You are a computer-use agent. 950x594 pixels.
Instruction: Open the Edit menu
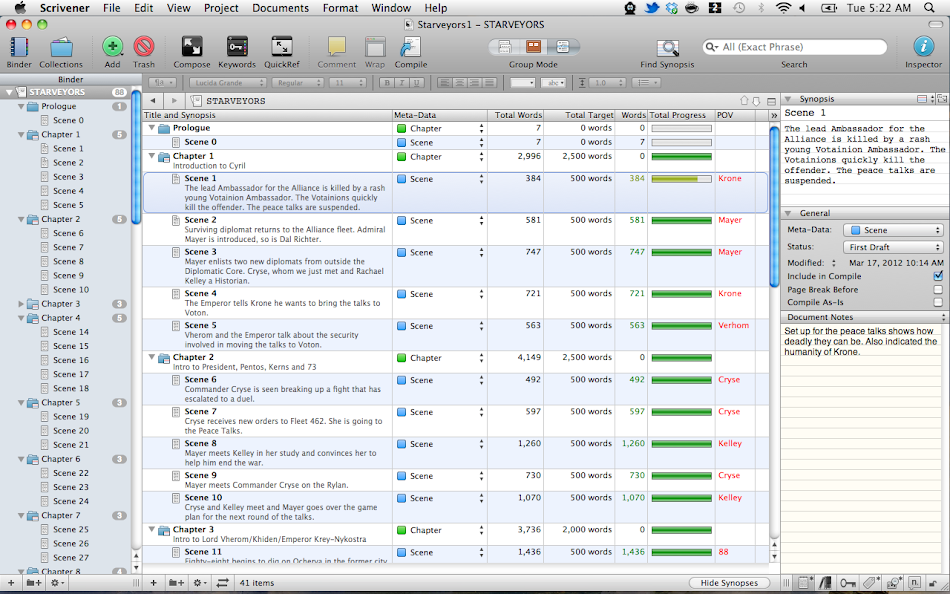[x=144, y=8]
